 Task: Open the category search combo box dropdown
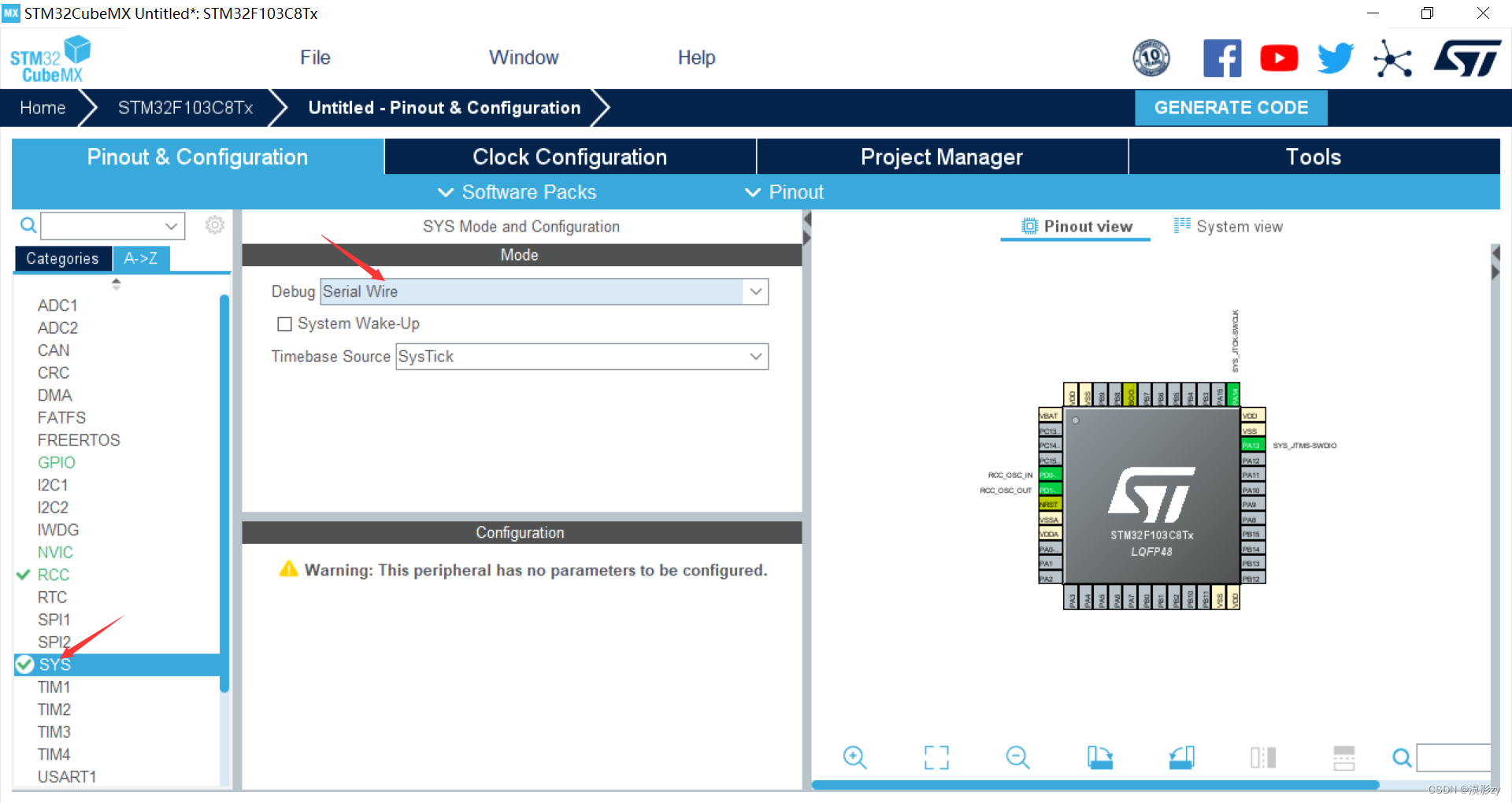171,226
